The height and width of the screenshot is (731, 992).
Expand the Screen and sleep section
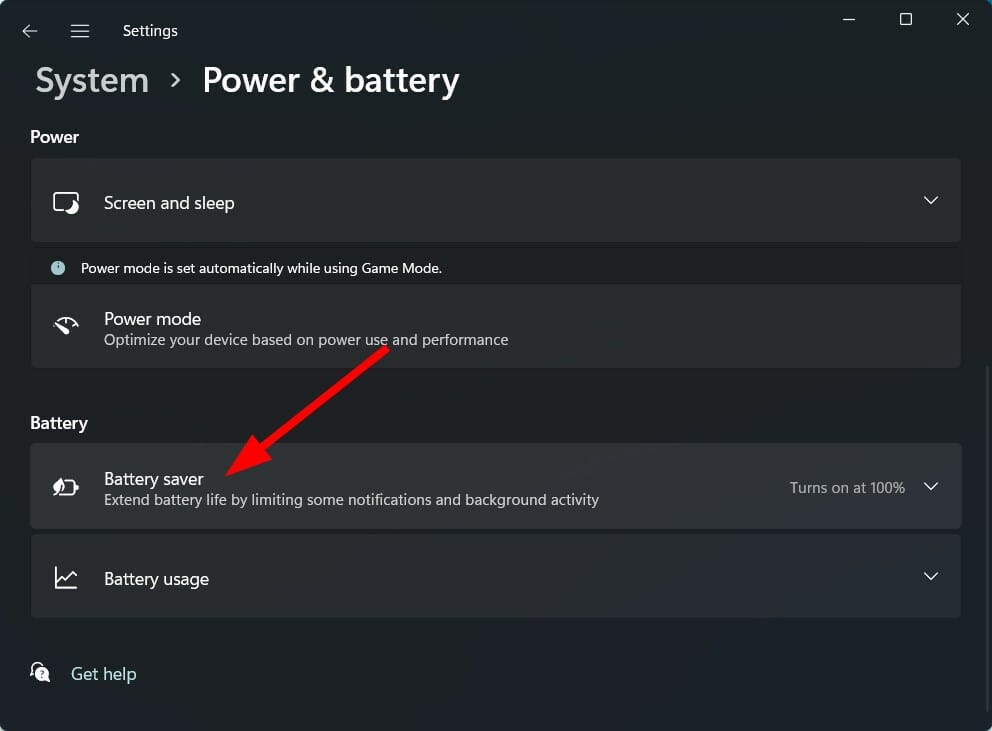pos(931,200)
